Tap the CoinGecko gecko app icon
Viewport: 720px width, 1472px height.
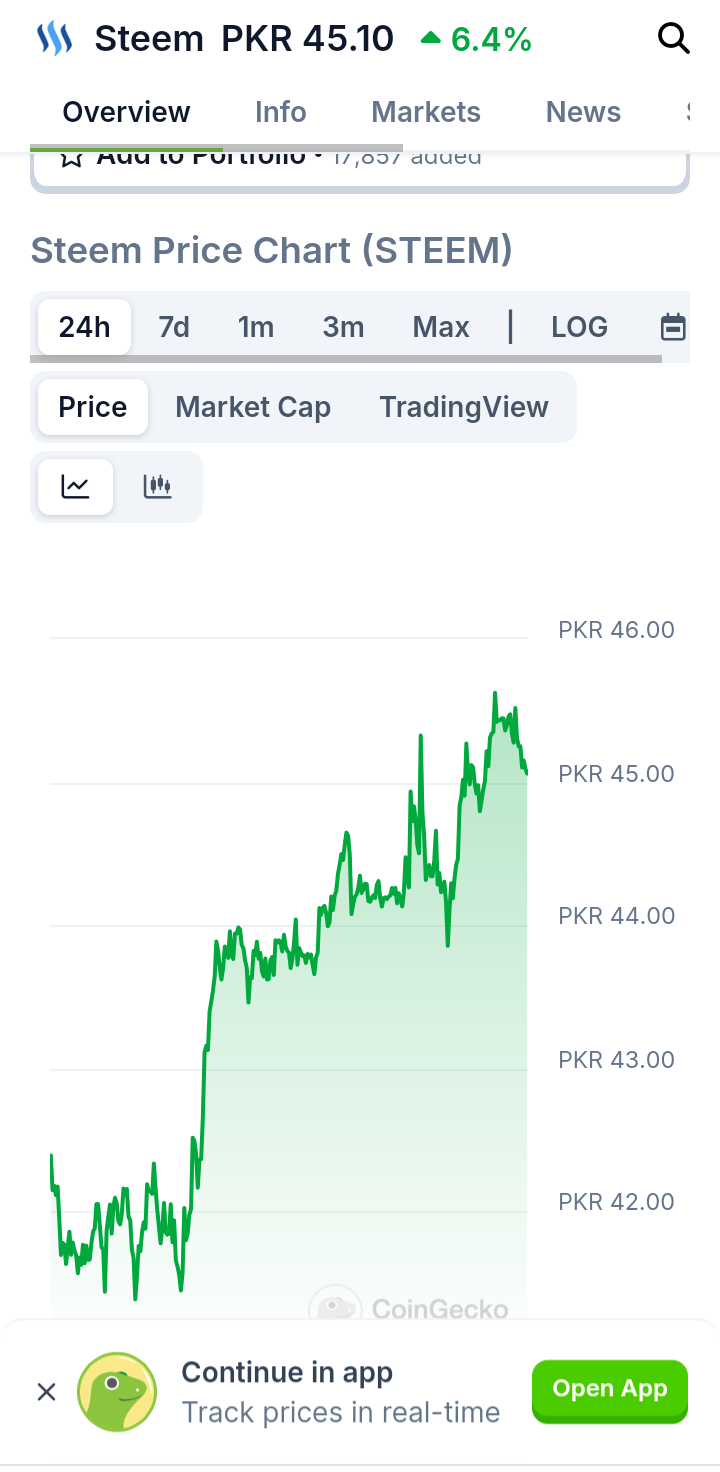point(117,1391)
